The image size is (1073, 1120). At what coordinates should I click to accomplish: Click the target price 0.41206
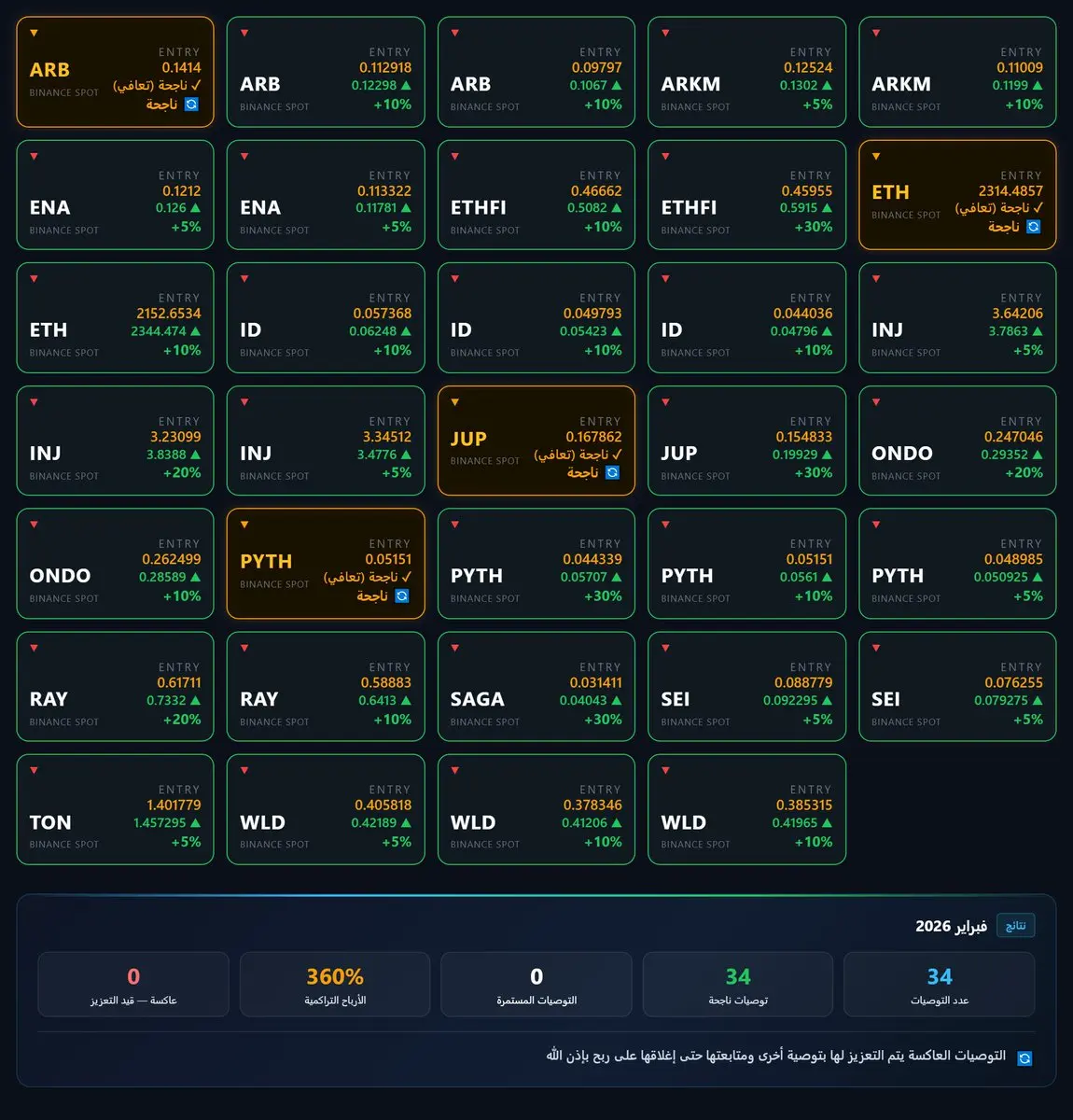(x=584, y=822)
